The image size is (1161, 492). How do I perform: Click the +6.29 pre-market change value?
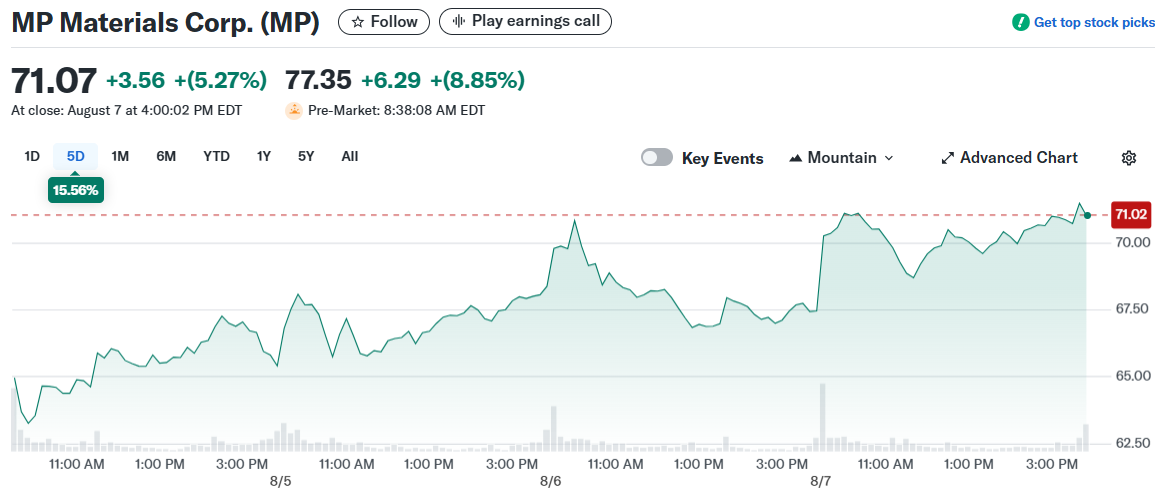(391, 80)
